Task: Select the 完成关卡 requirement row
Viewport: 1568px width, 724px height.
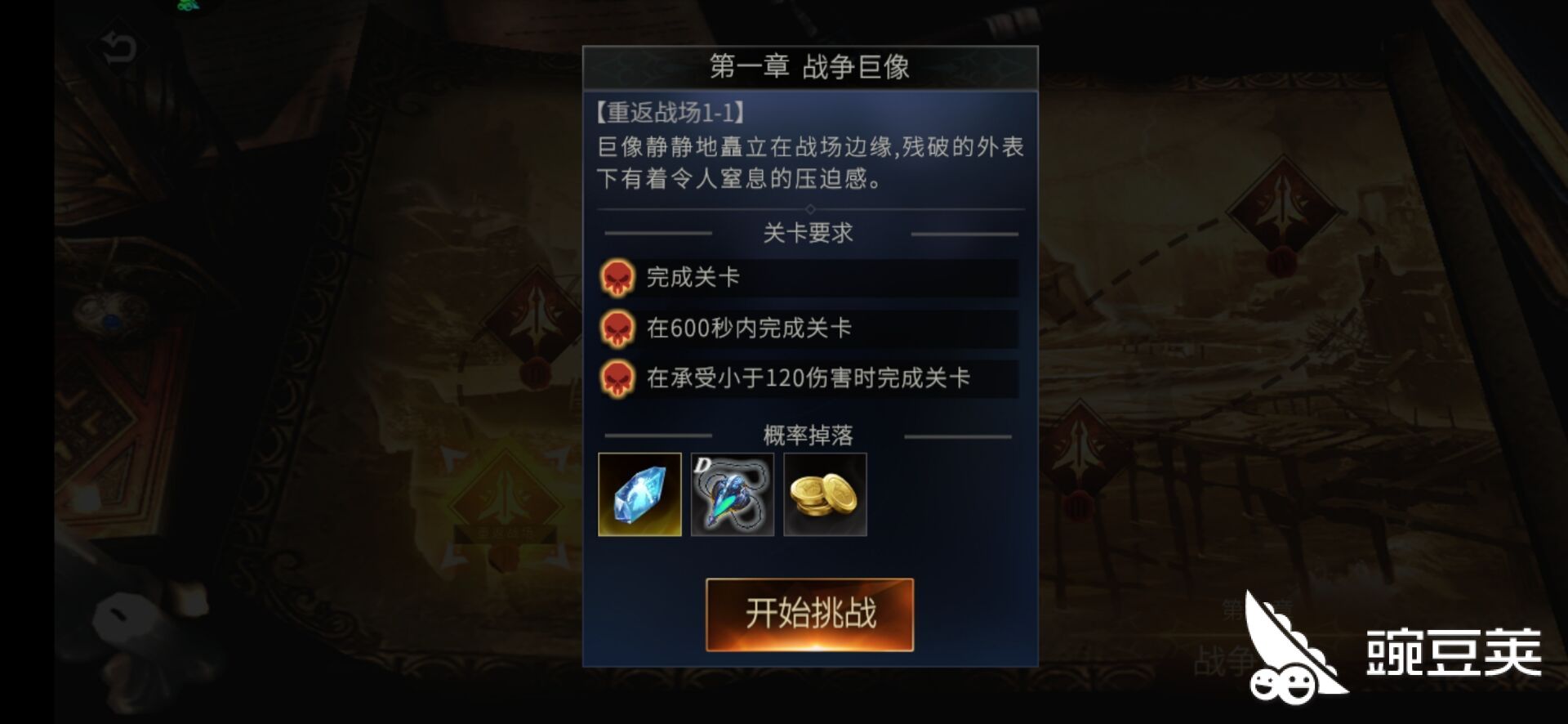Action: [808, 278]
